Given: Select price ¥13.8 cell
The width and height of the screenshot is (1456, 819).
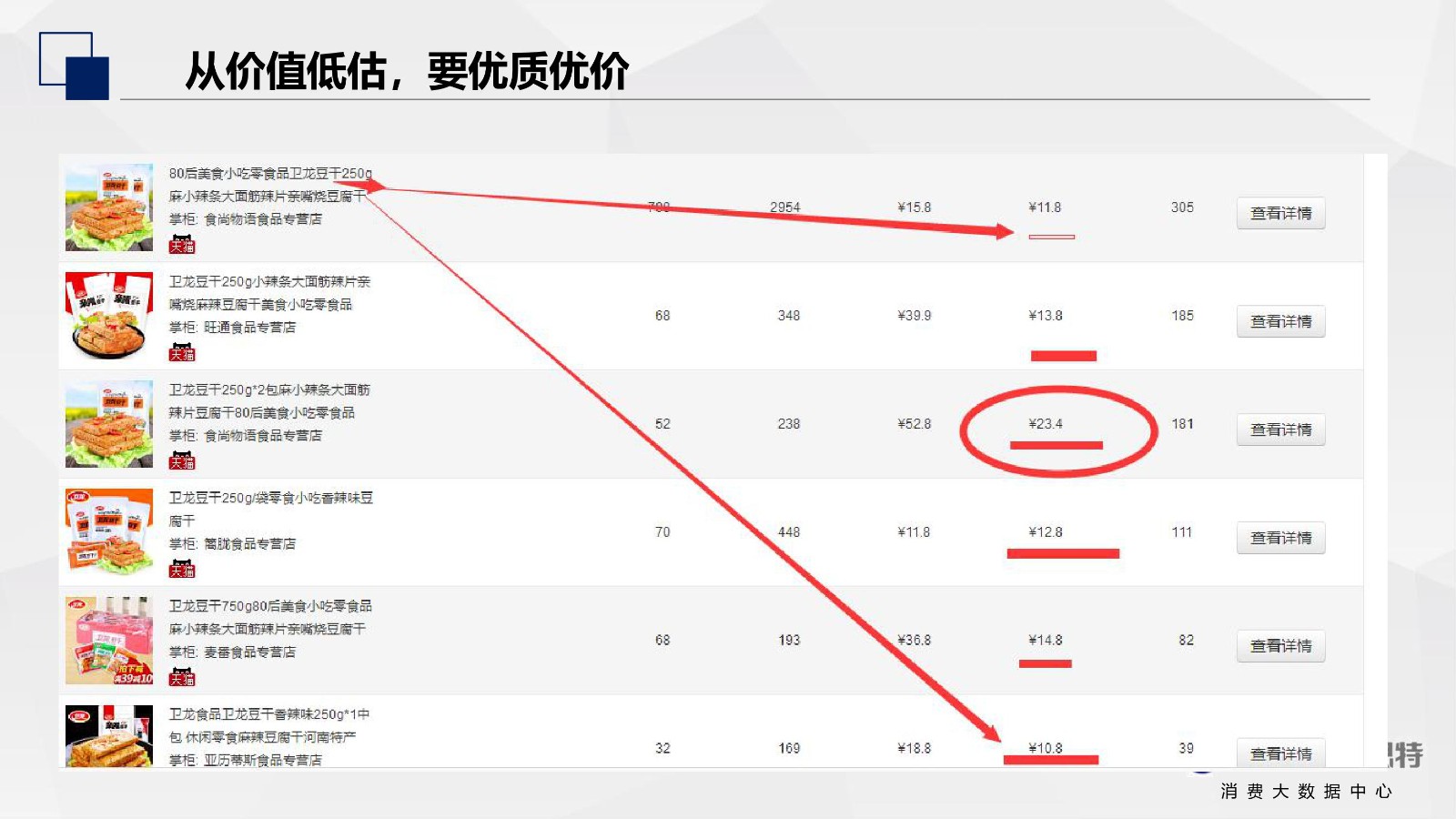Looking at the screenshot, I should (1046, 316).
